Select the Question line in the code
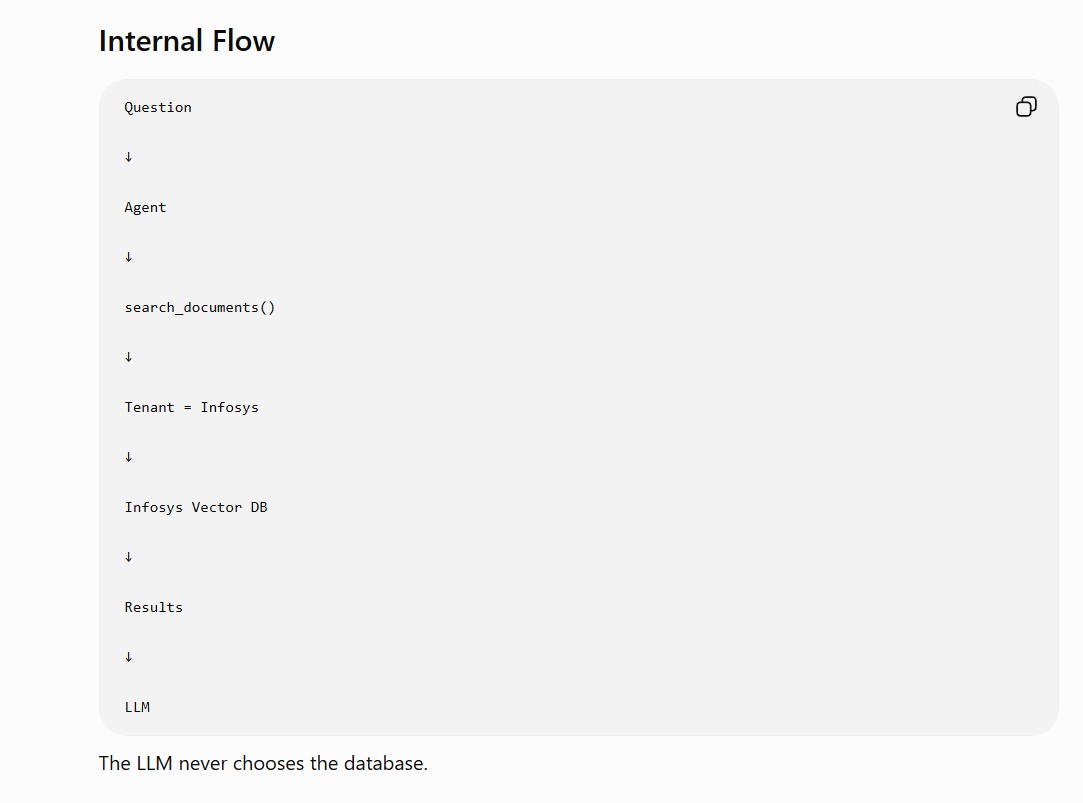Screen dimensions: 1083x803 click(158, 108)
